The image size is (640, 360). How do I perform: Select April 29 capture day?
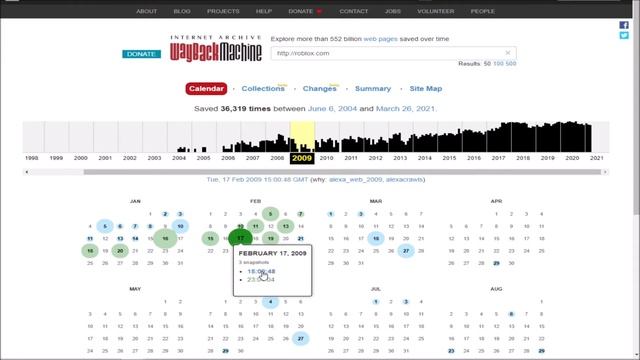[x=496, y=263]
